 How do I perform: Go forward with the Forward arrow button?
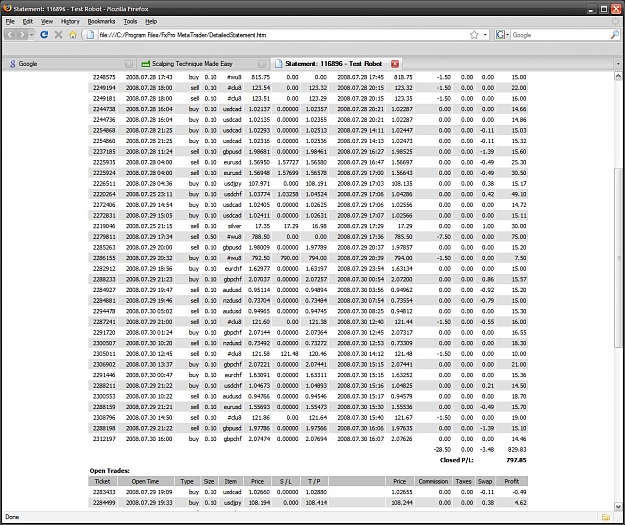tap(22, 35)
